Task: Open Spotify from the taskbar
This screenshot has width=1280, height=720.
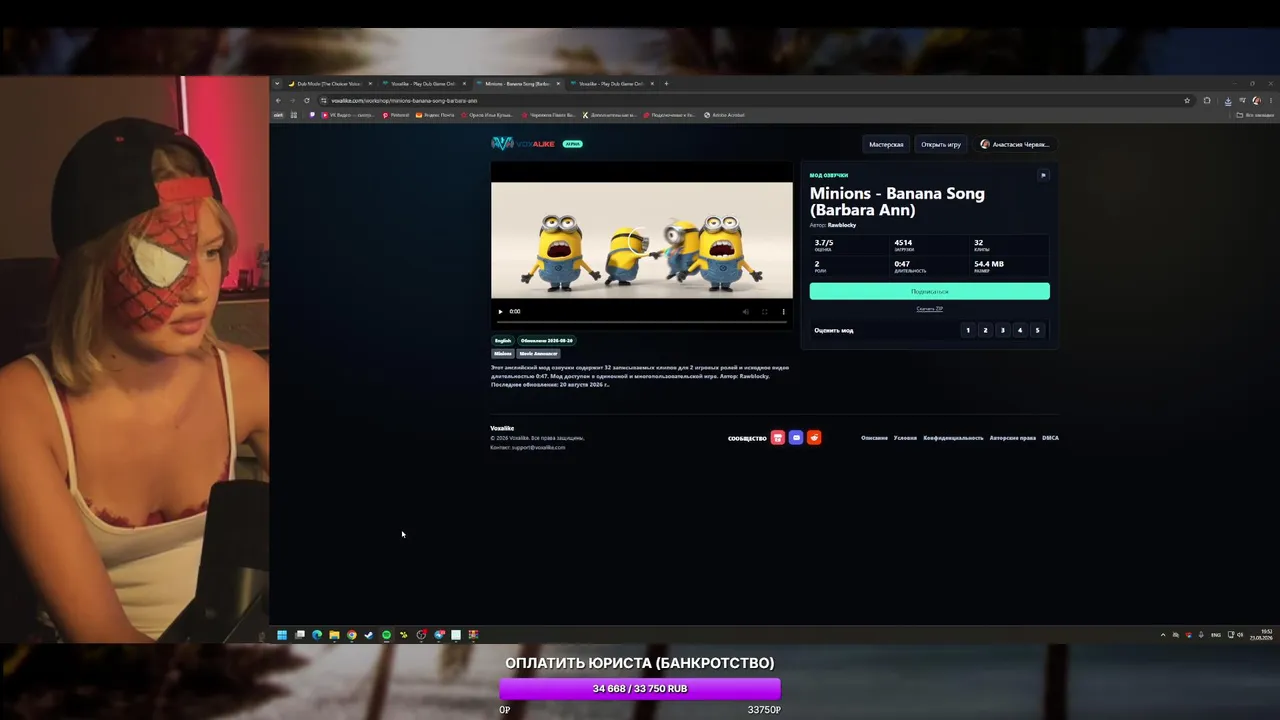Action: pos(386,635)
